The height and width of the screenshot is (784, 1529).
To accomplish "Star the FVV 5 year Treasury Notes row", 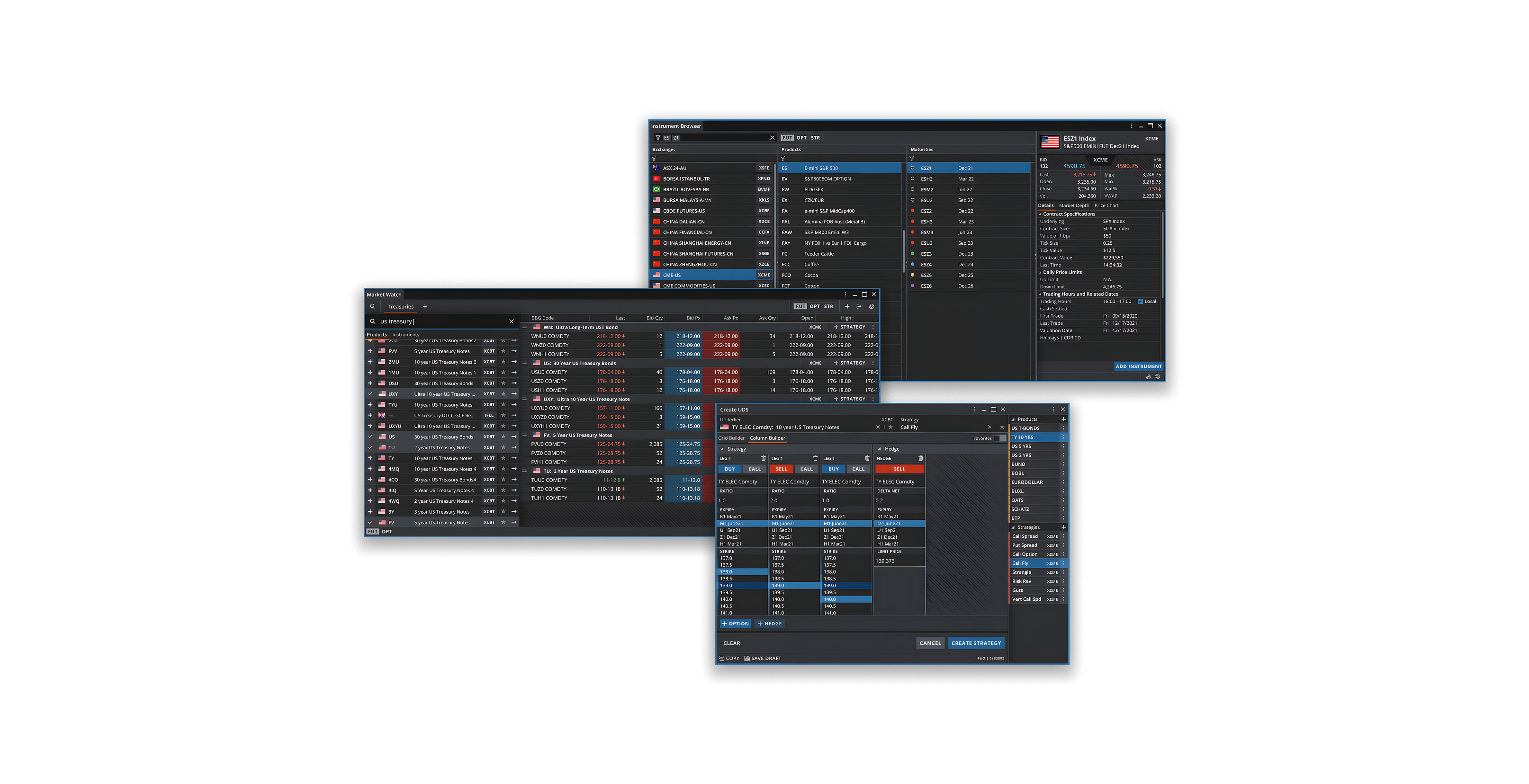I will (x=504, y=351).
